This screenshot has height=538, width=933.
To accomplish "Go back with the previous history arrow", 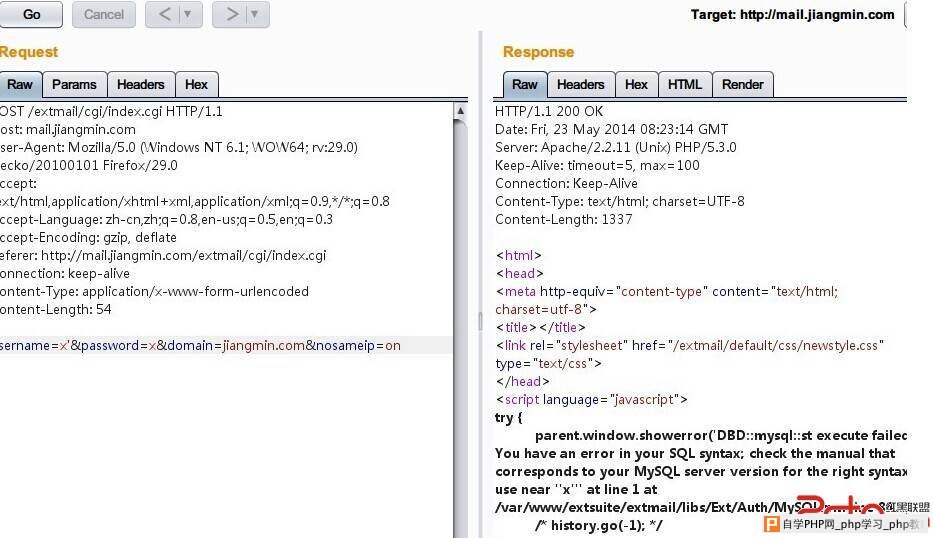I will (165, 14).
